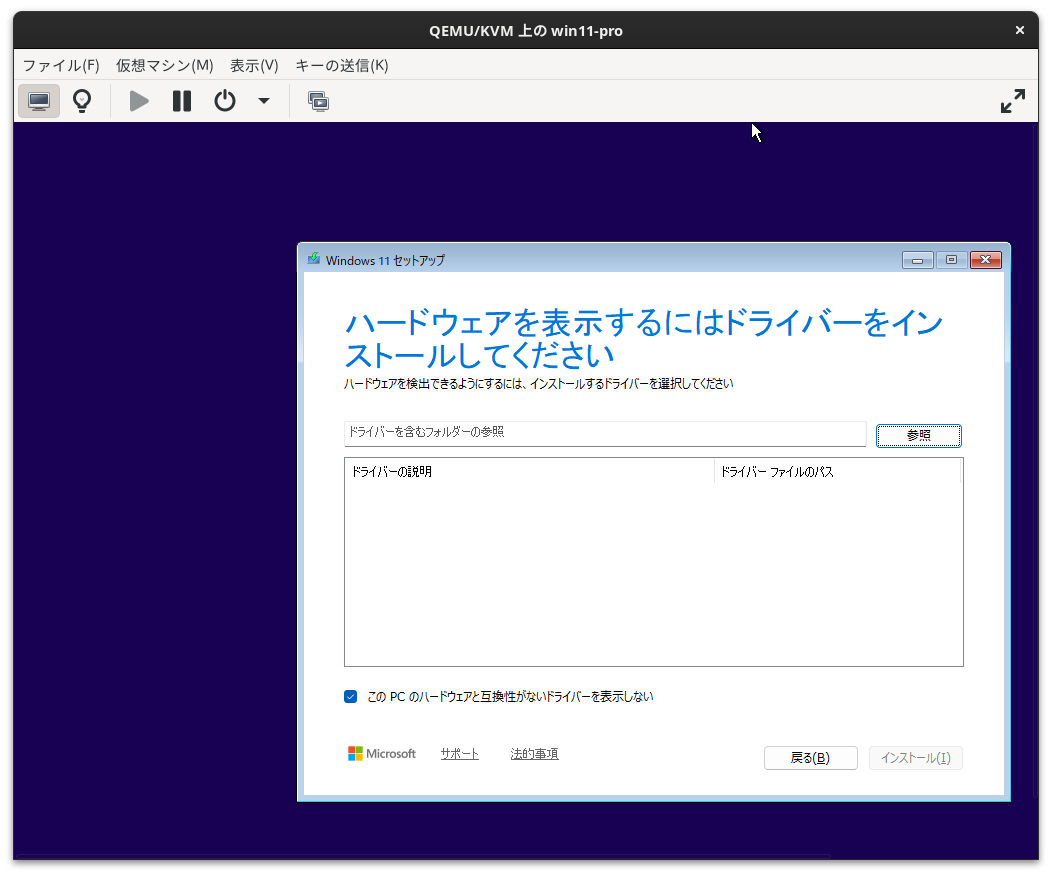Show virtual machine hardware details (lightbulb icon)
The image size is (1052, 876).
81,100
